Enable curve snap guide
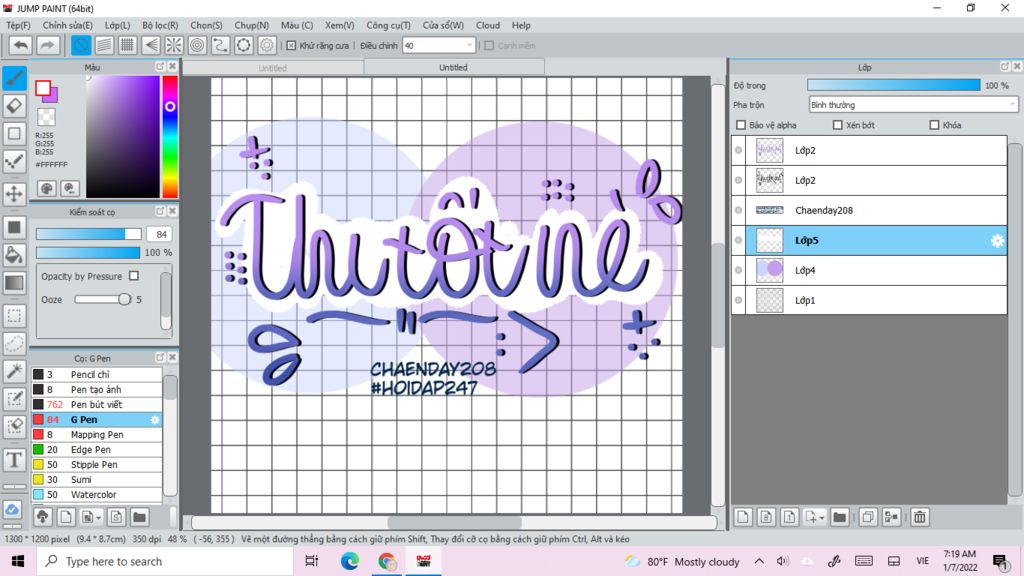1024x576 pixels. click(220, 45)
